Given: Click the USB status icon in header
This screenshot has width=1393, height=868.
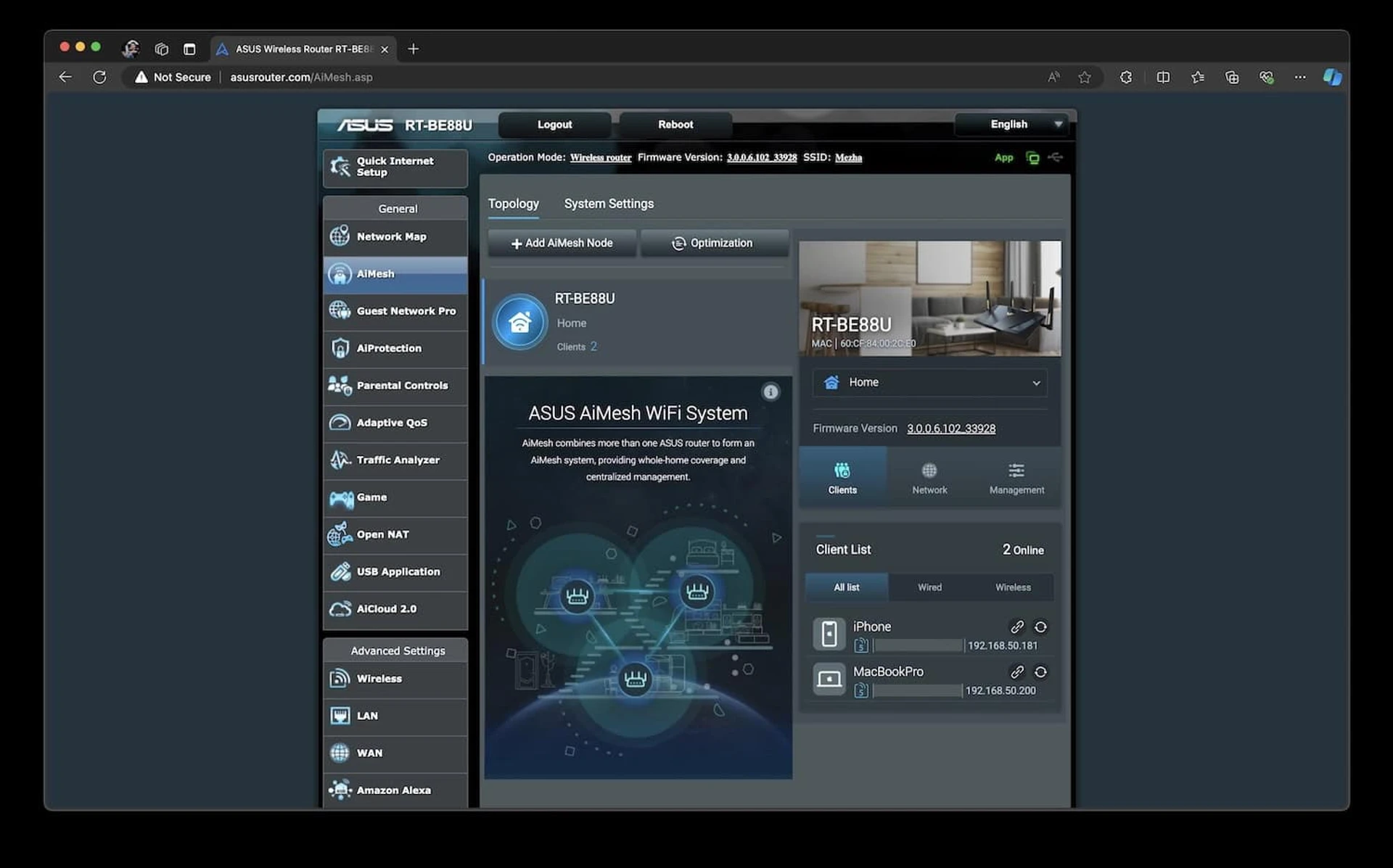Looking at the screenshot, I should (x=1056, y=157).
